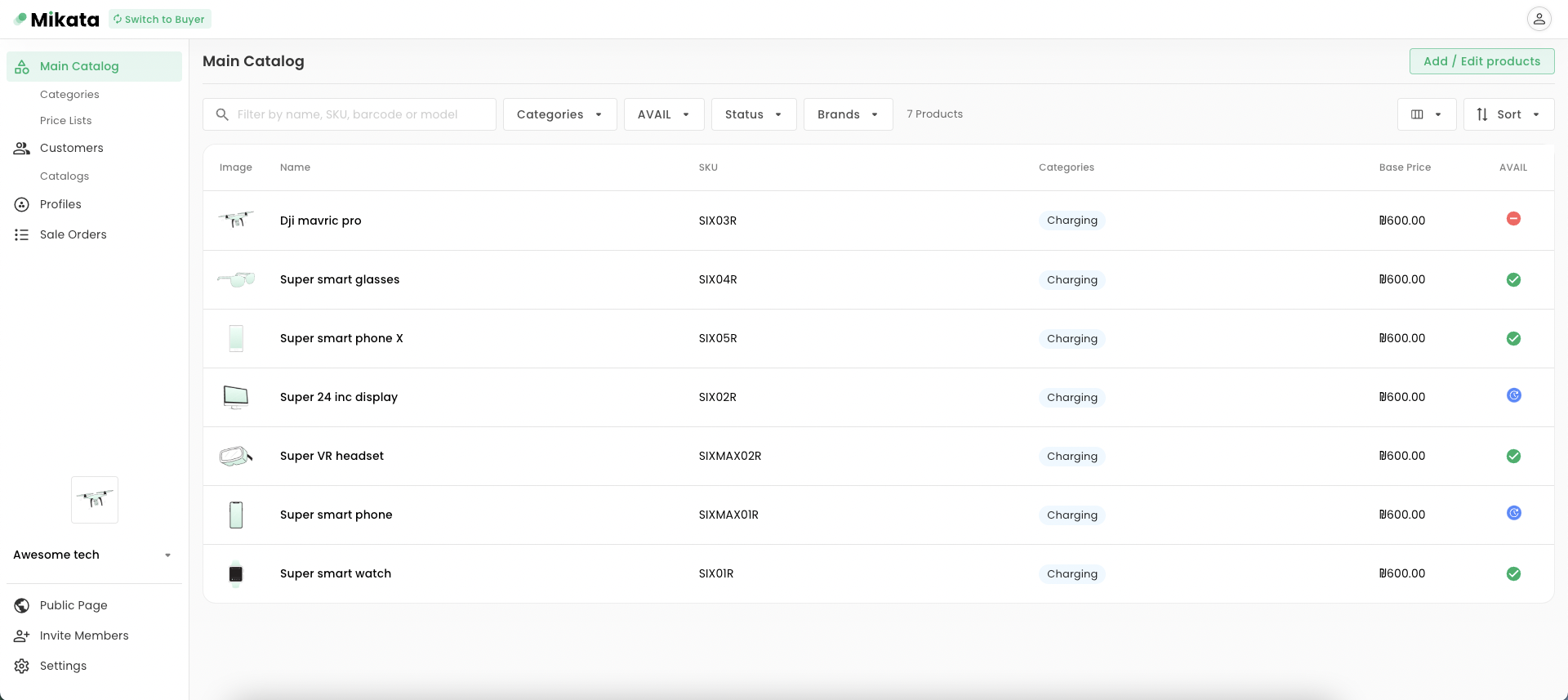Click blue availability icon for Super 24 inc display
Viewport: 1568px width, 700px height.
pyautogui.click(x=1513, y=395)
